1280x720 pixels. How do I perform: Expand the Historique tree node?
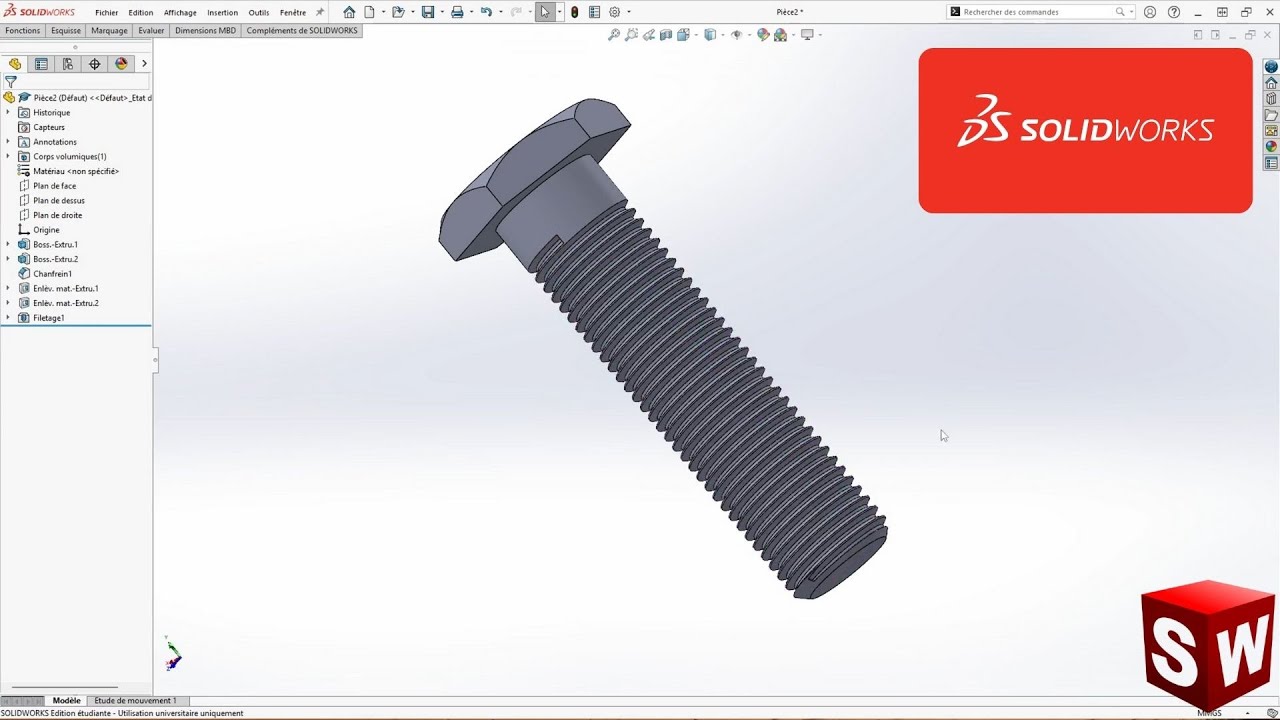pos(8,112)
